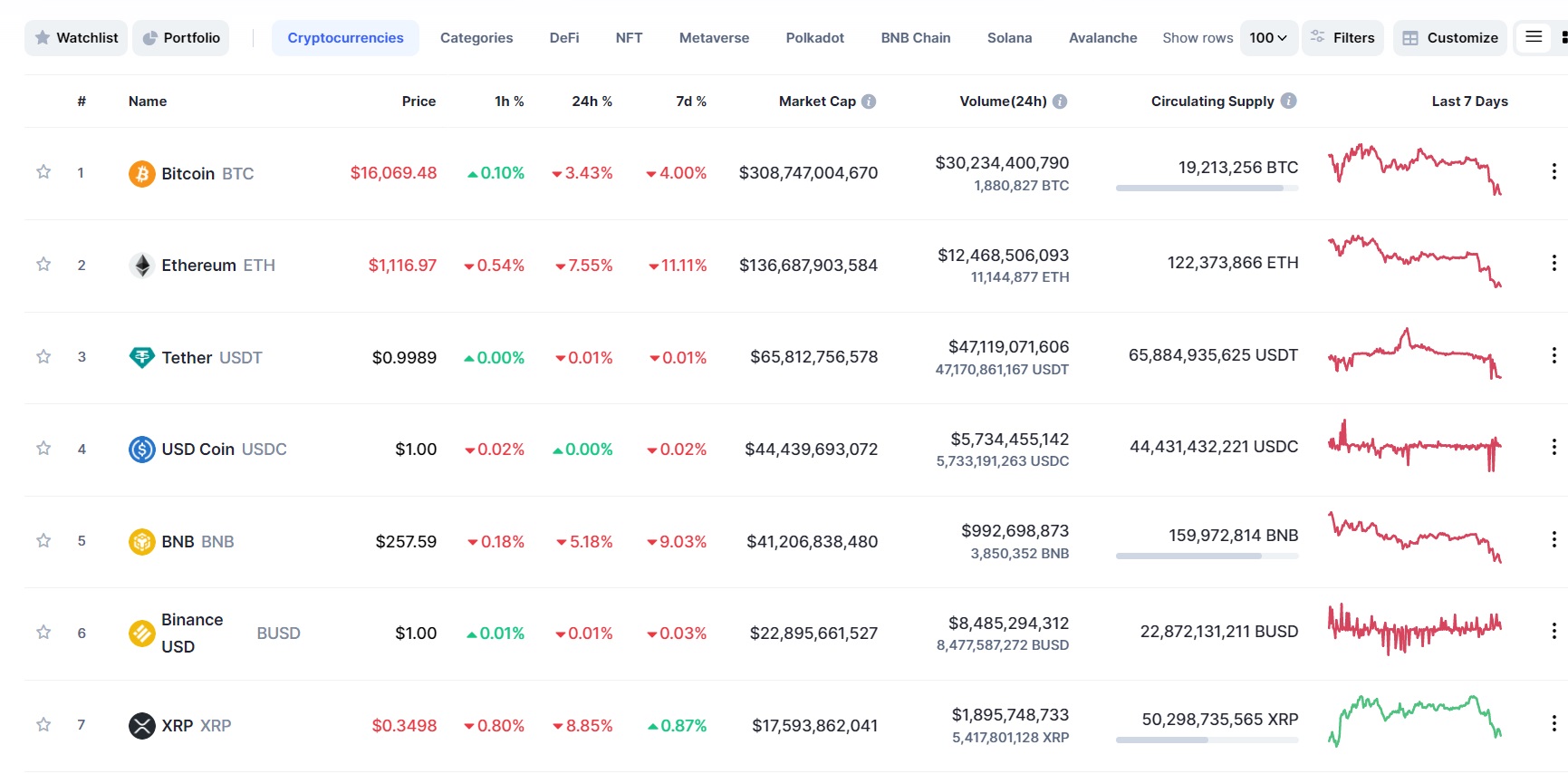Click the Circulating Supply info icon

click(1289, 101)
